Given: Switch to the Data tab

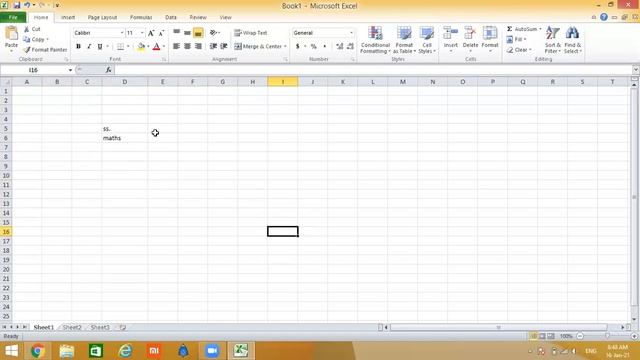Looking at the screenshot, I should click(x=171, y=18).
